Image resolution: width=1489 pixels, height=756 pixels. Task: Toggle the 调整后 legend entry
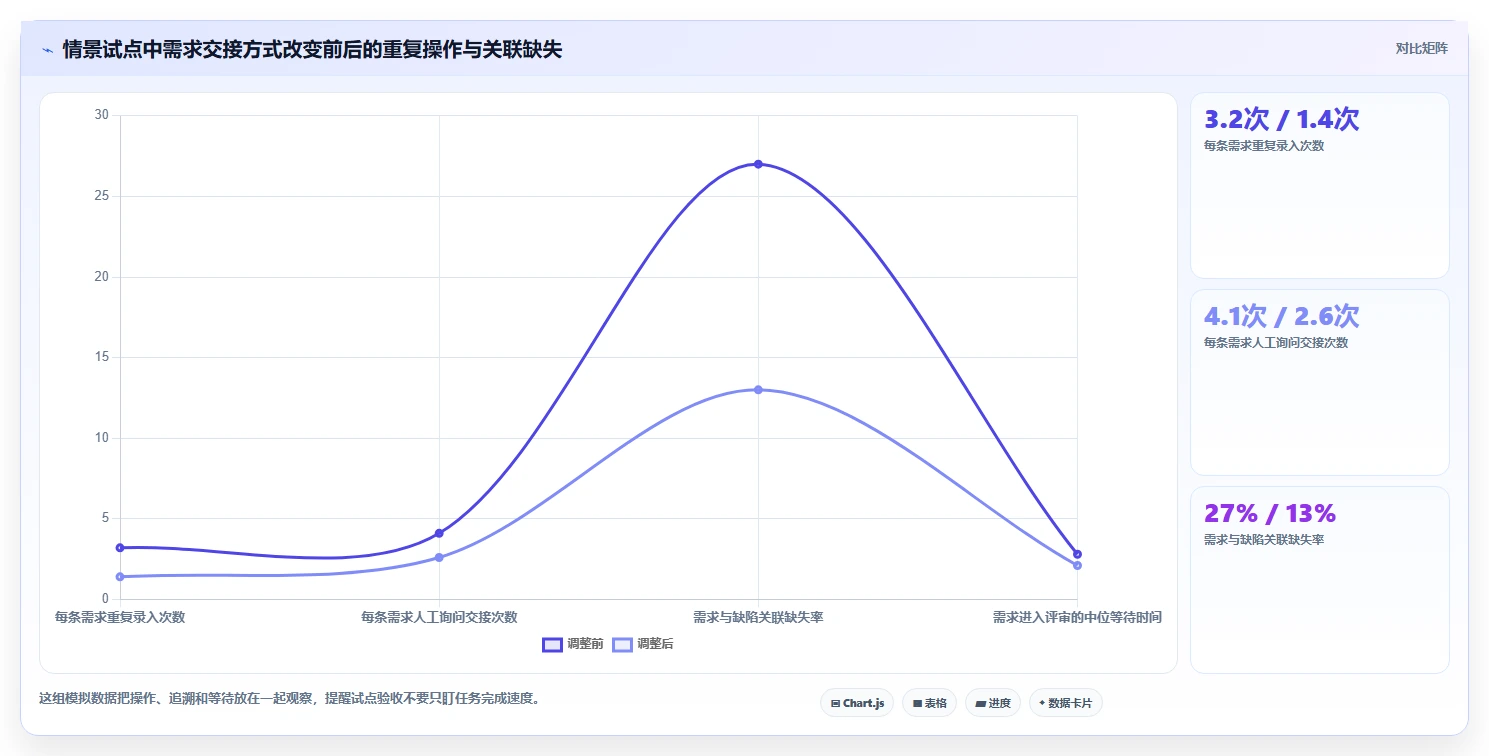pos(643,644)
